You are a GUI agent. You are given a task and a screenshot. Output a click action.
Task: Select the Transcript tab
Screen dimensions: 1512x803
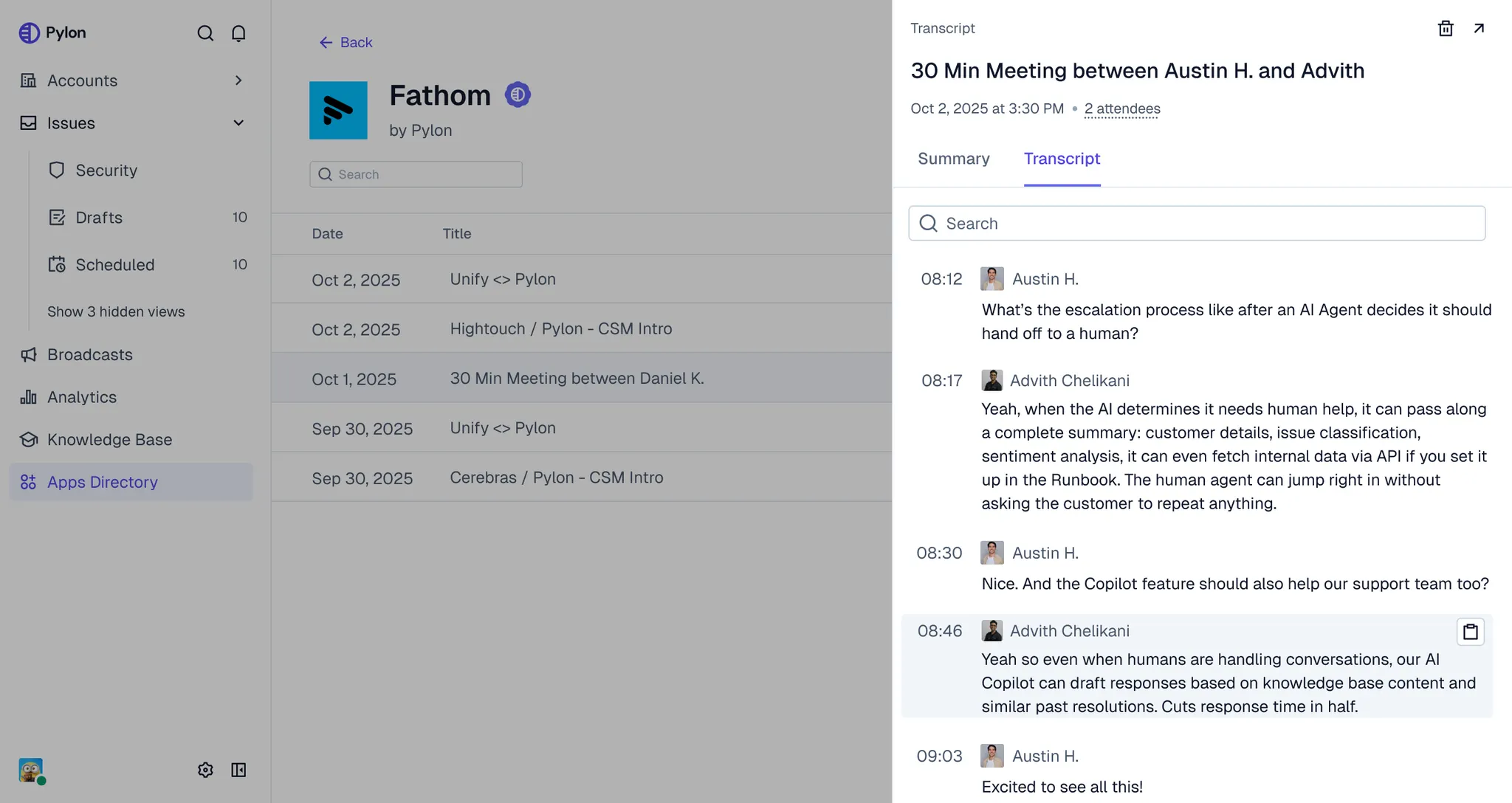point(1062,159)
